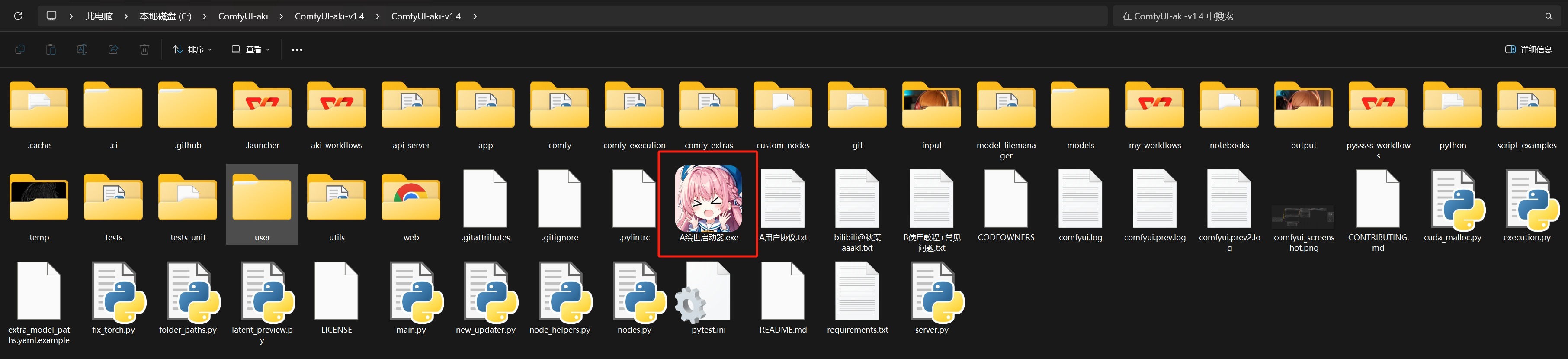Click the copy icon in toolbar

tap(19, 49)
